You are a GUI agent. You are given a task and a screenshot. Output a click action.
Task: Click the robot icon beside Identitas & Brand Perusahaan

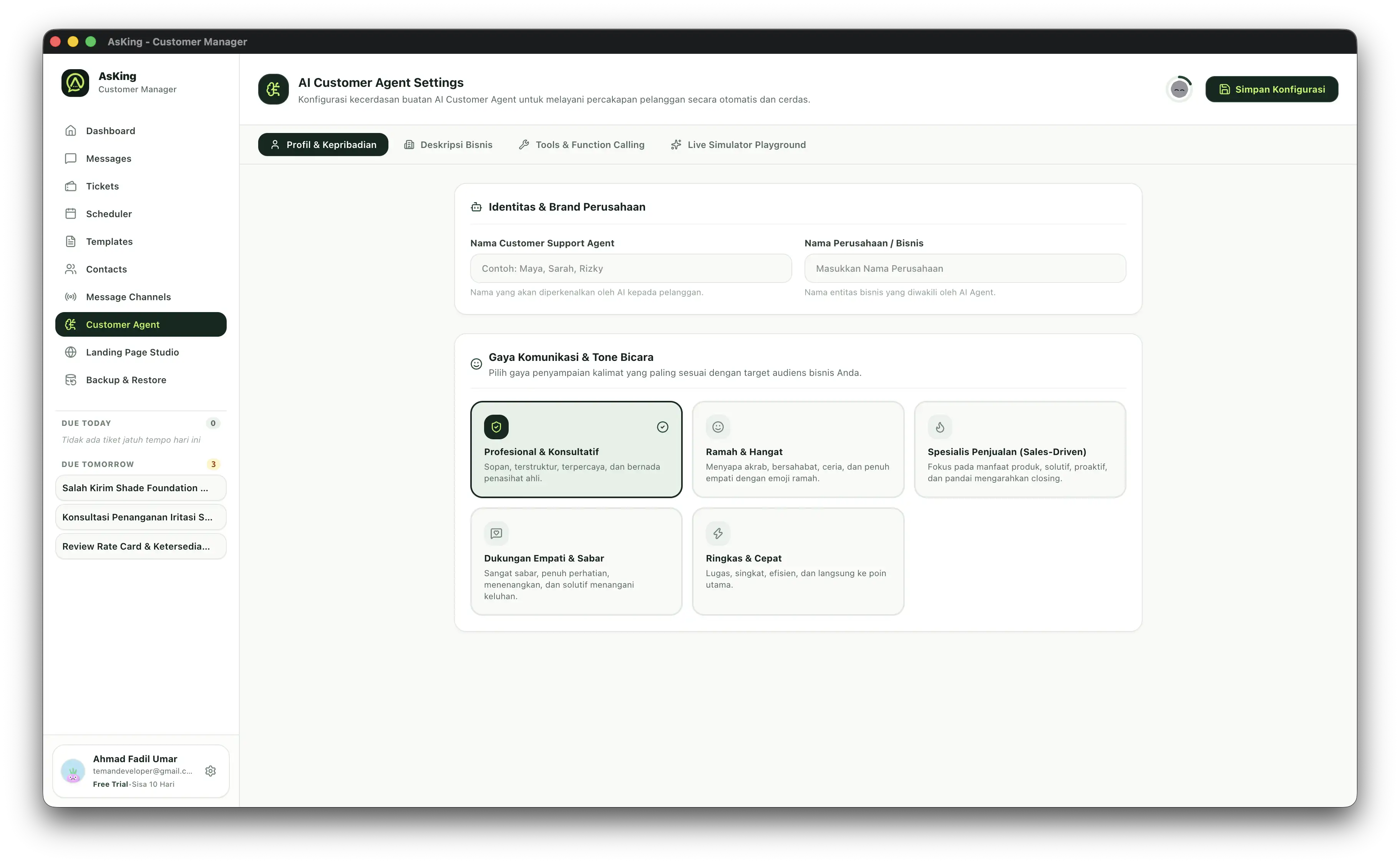[x=476, y=207]
